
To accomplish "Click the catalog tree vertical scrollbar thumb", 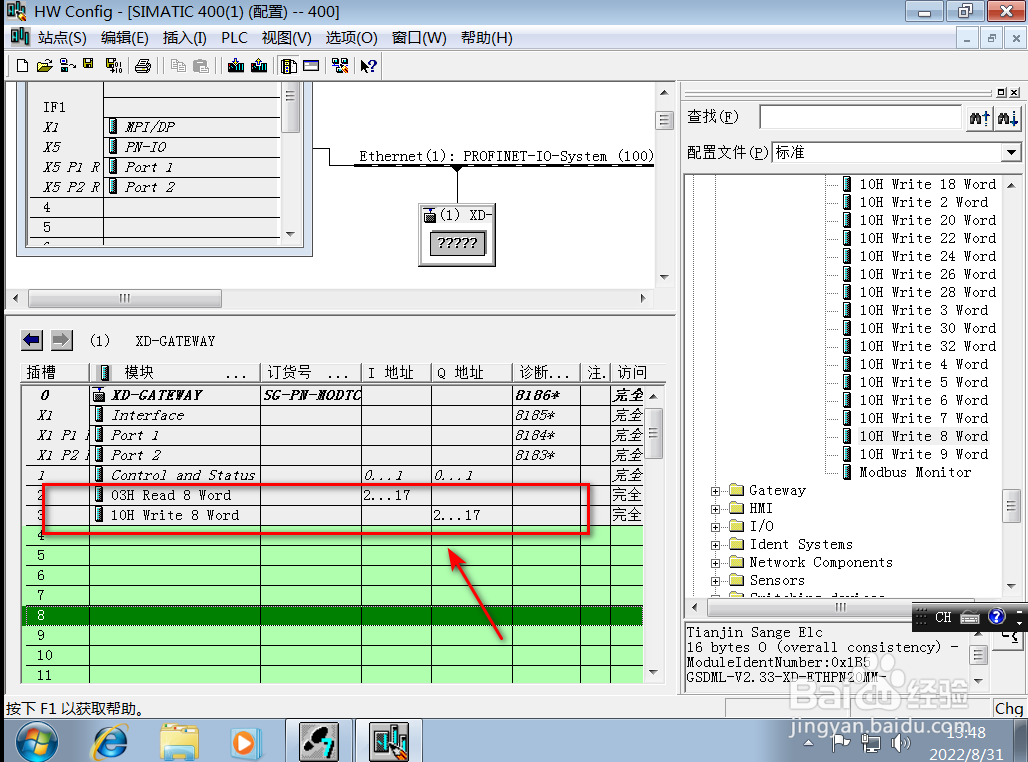I will pos(1011,506).
